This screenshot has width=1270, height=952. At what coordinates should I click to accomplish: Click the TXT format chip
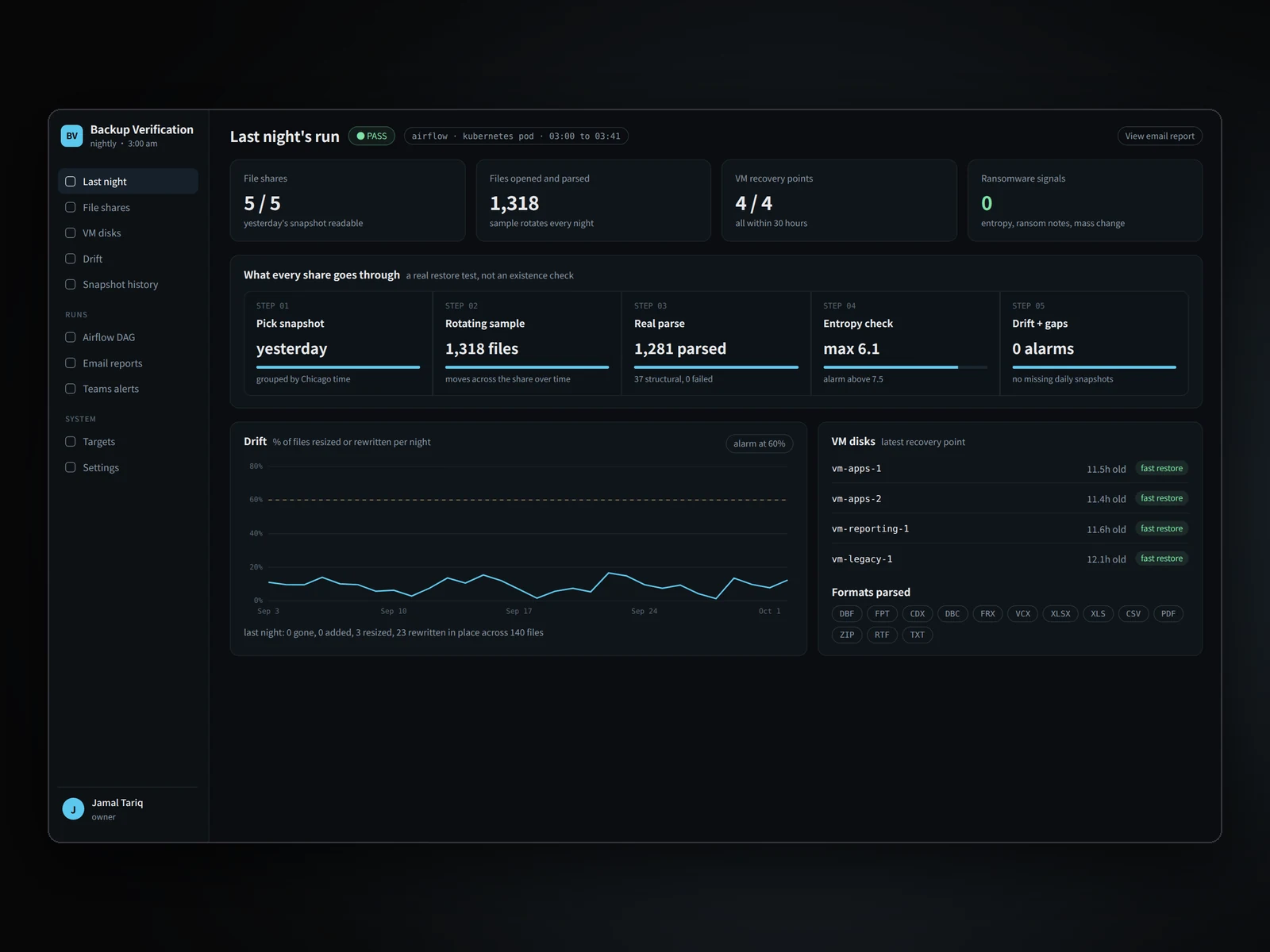coord(918,635)
